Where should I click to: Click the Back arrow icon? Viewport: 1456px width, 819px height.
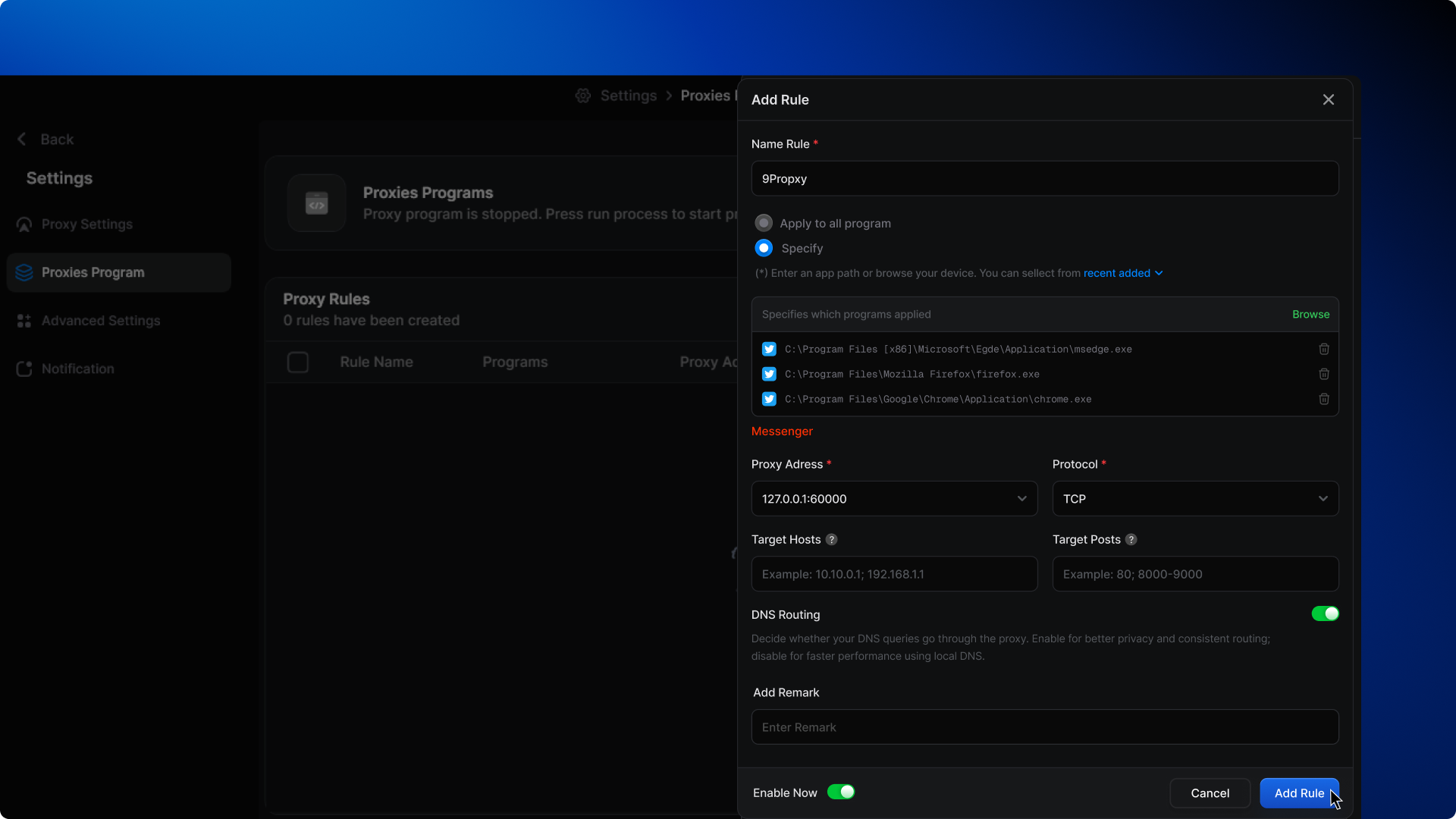pyautogui.click(x=22, y=139)
